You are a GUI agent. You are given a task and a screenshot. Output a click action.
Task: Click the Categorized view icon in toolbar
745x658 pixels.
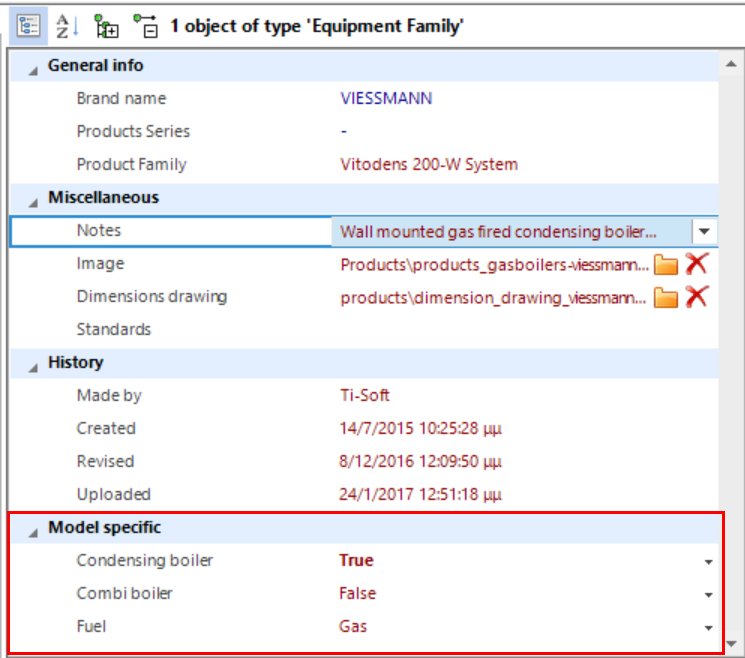point(29,26)
